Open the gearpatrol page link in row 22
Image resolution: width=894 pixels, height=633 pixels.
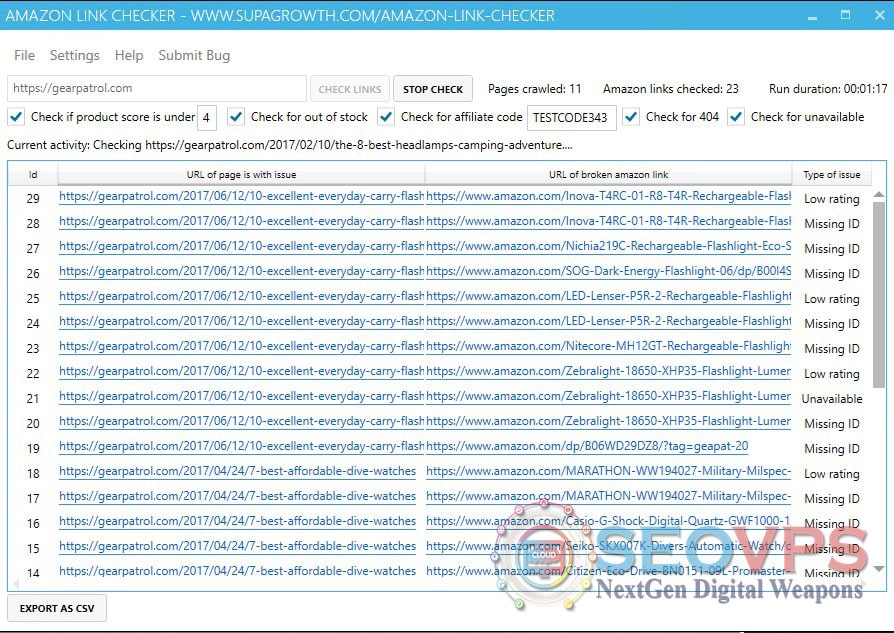[x=241, y=371]
